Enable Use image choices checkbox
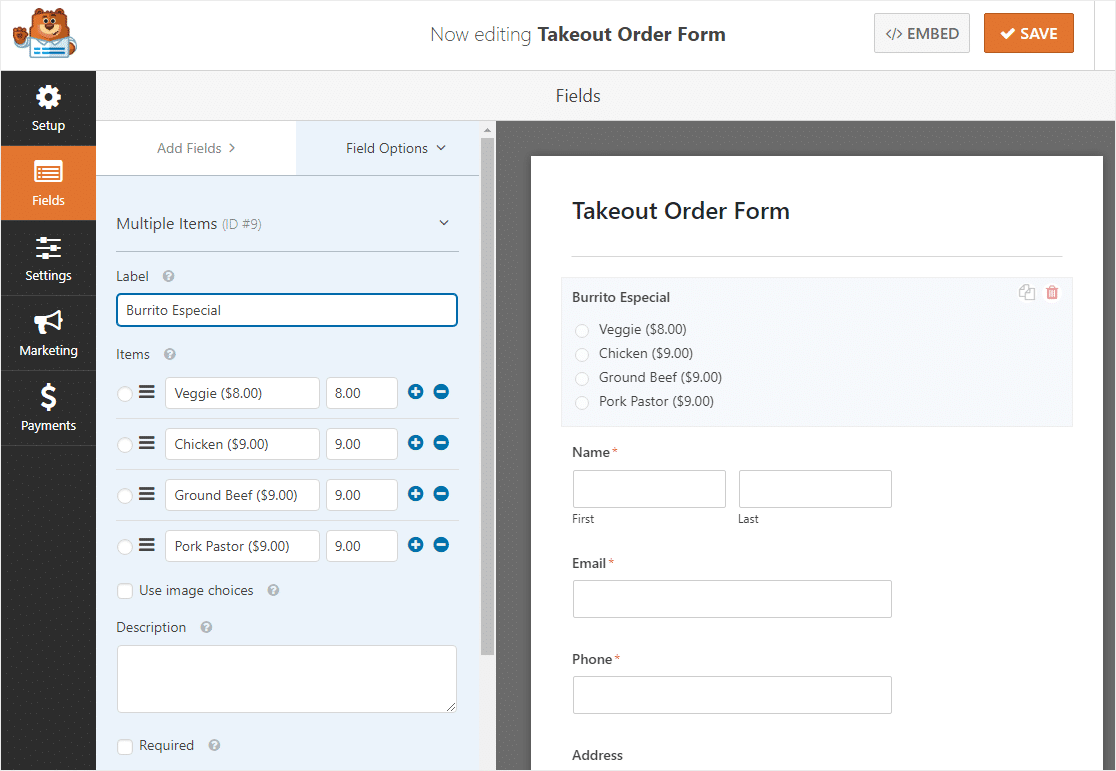 click(125, 591)
